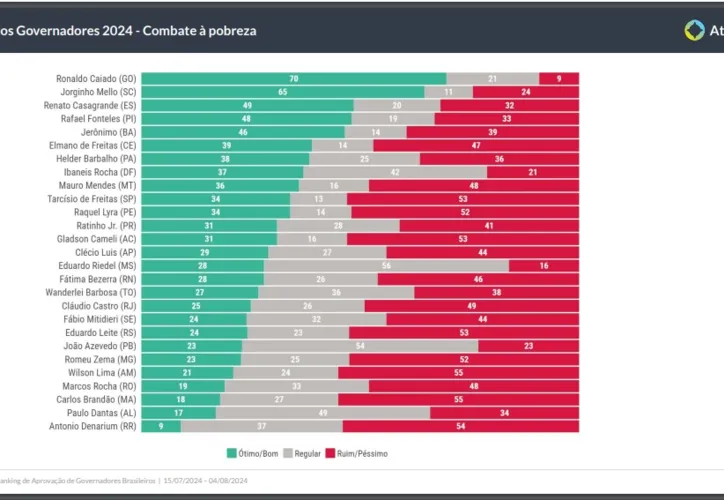Toggle the Ruim/Péssimo legend label
The height and width of the screenshot is (500, 724).
[x=362, y=453]
